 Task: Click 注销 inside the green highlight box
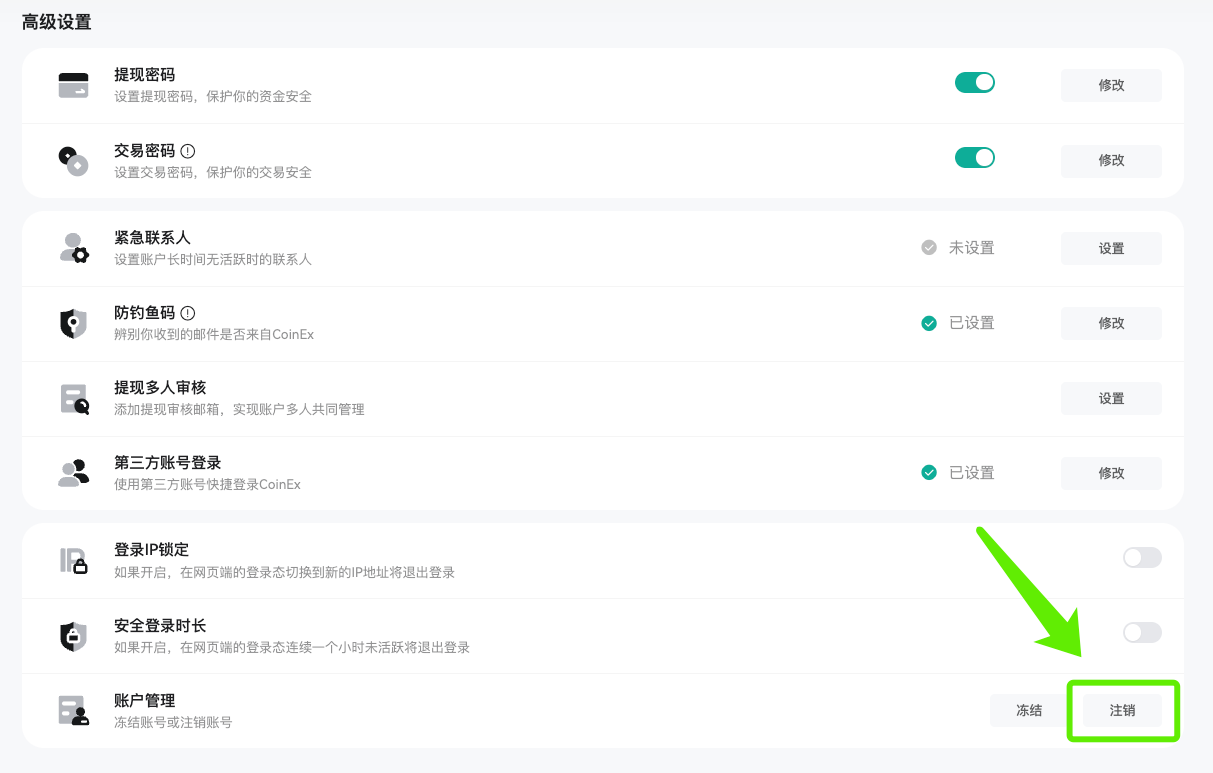(1124, 710)
